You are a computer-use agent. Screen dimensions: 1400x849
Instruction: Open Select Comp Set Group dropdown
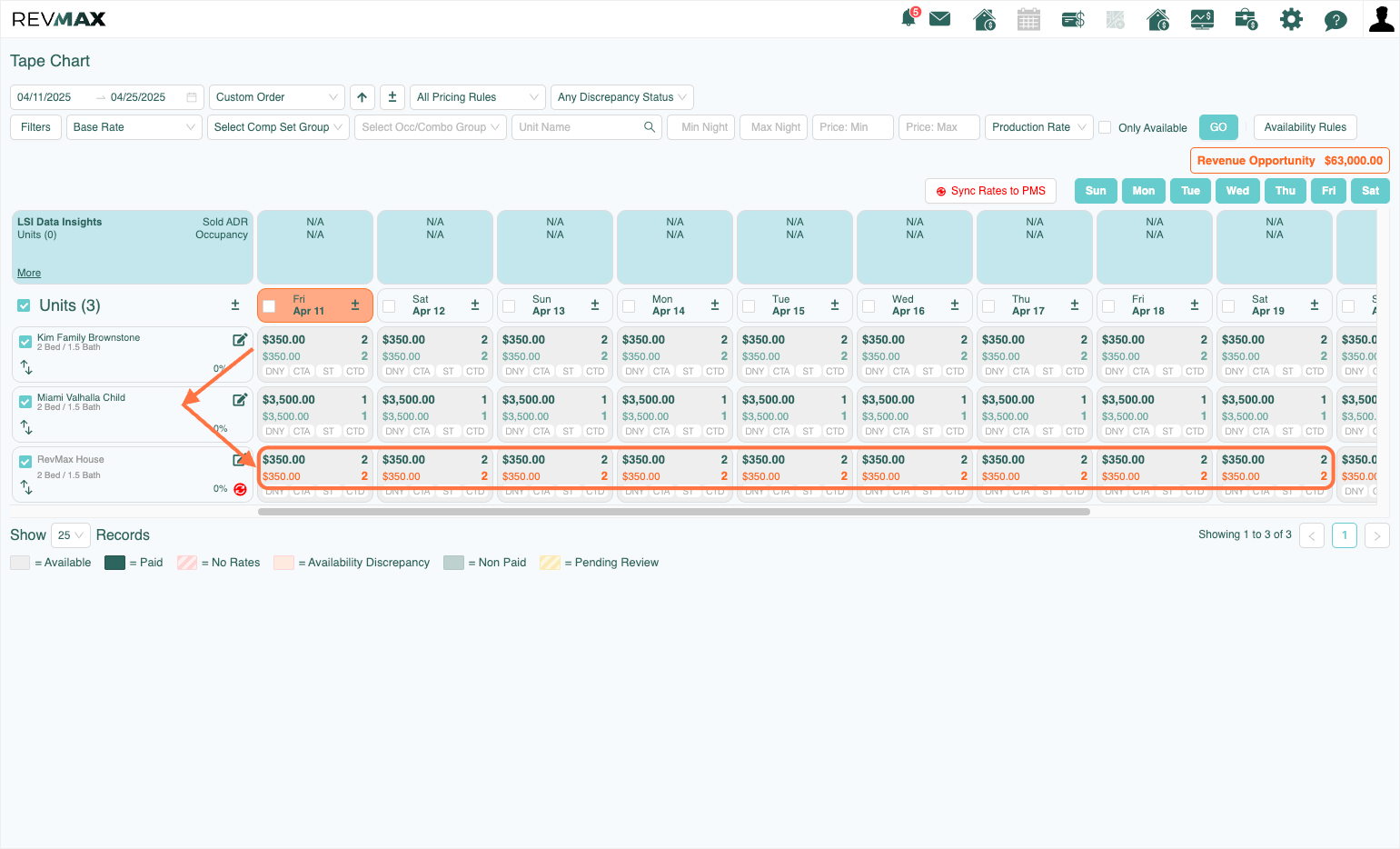click(x=278, y=127)
